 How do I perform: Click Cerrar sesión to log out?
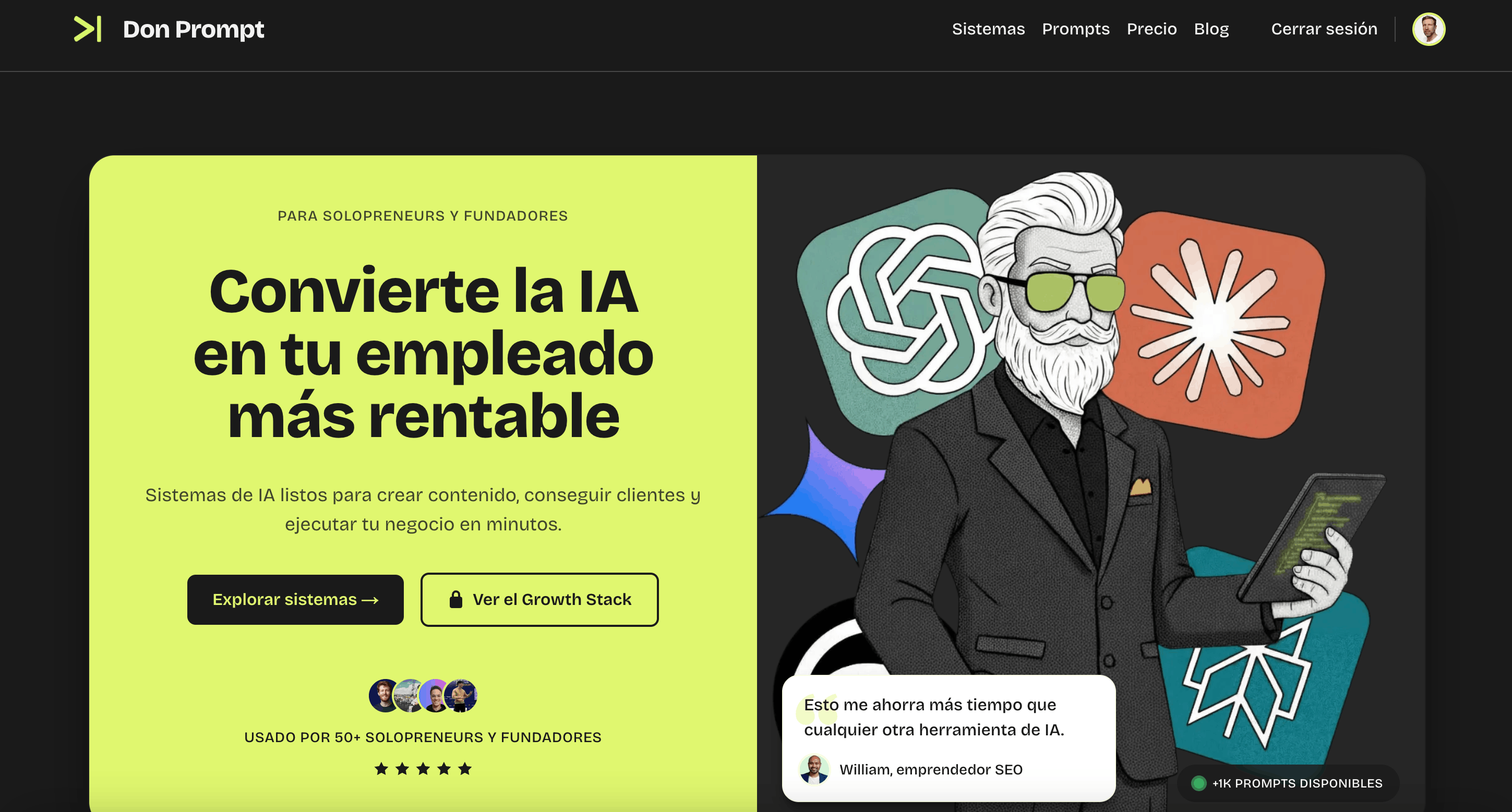click(x=1324, y=29)
